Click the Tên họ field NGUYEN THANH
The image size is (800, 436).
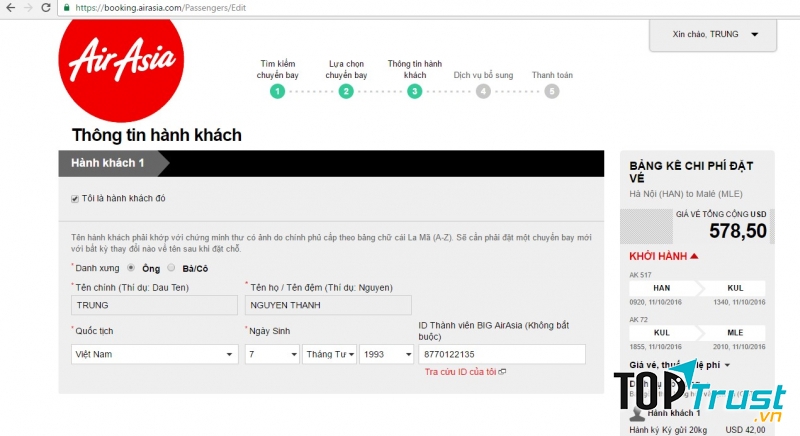coord(328,305)
